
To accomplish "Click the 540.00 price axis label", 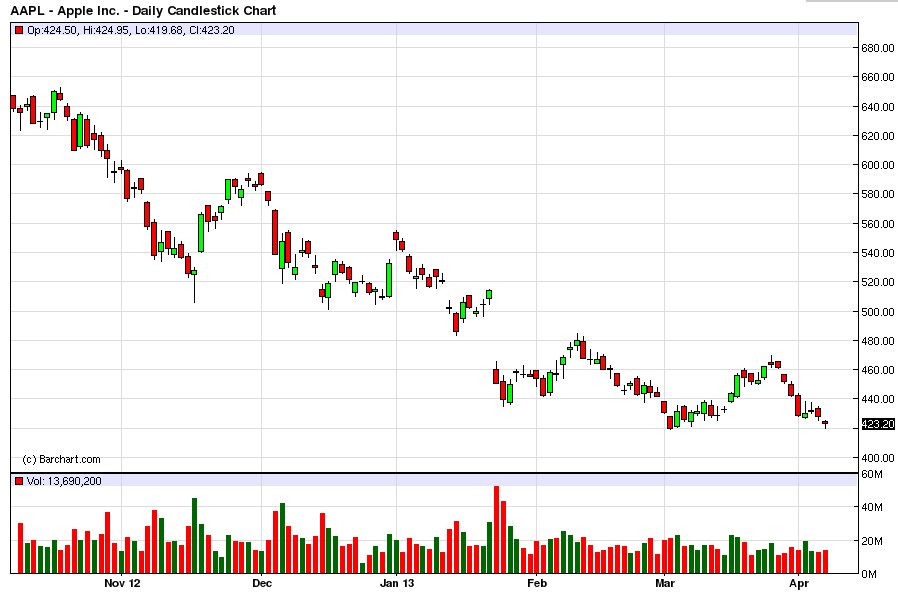I will [x=877, y=253].
